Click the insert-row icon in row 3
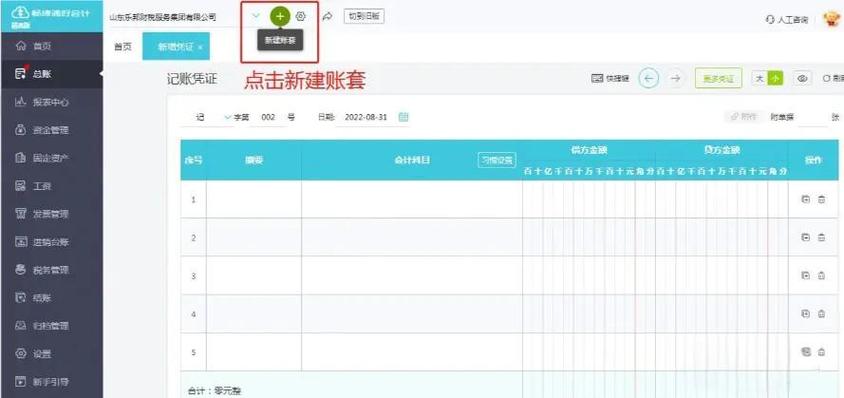This screenshot has height=398, width=844. tap(806, 275)
